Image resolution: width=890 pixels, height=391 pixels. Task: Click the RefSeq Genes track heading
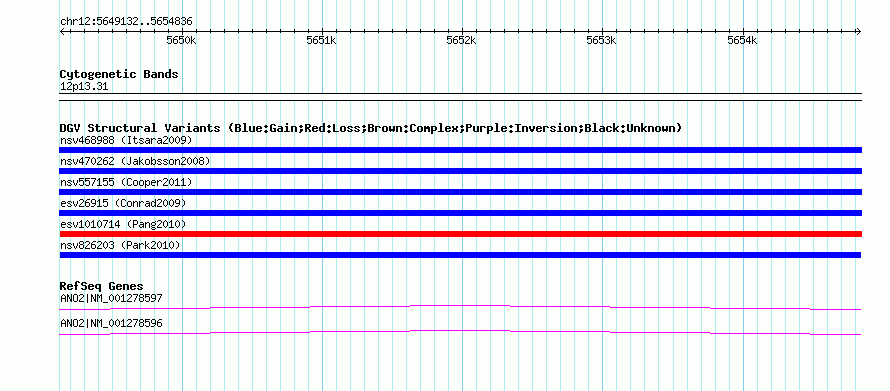coord(102,286)
